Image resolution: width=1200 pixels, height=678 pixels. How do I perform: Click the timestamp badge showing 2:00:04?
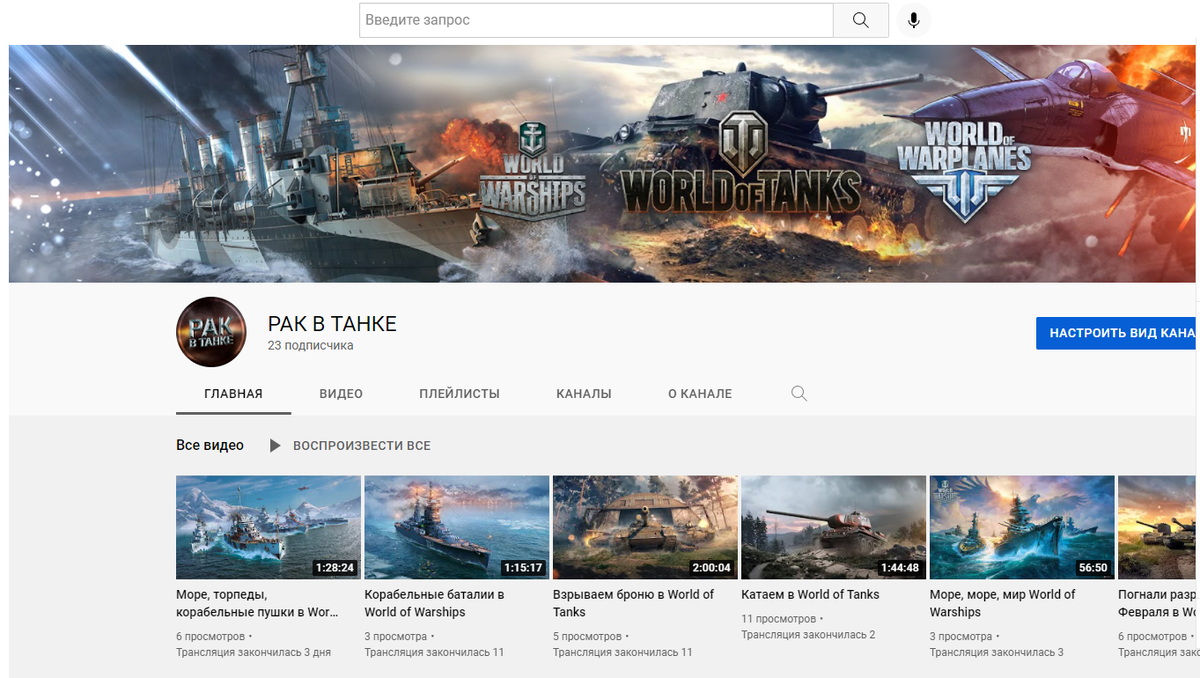pyautogui.click(x=712, y=565)
